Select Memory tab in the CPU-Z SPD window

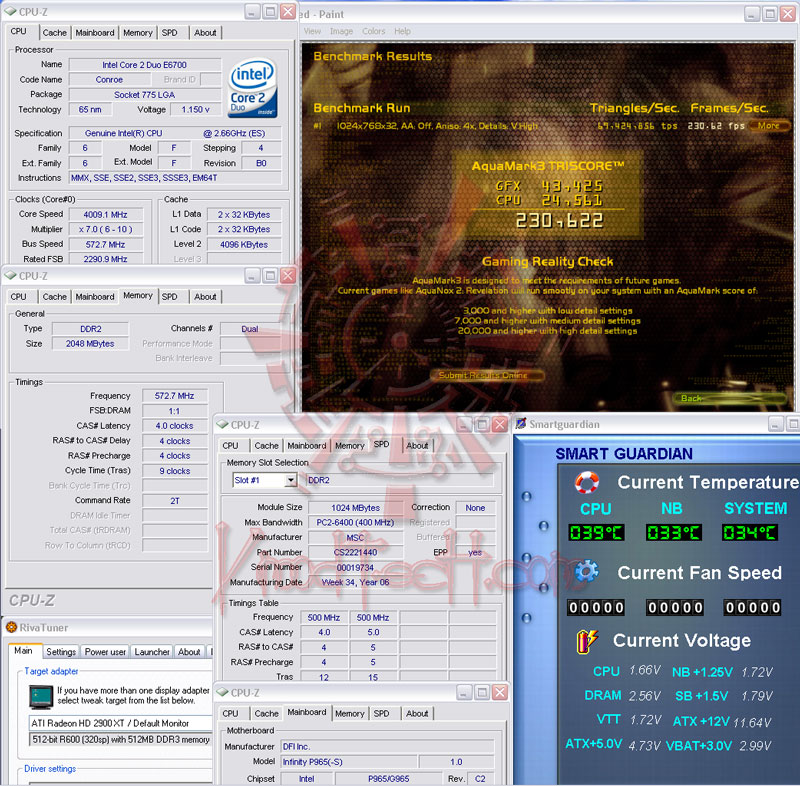tap(349, 446)
